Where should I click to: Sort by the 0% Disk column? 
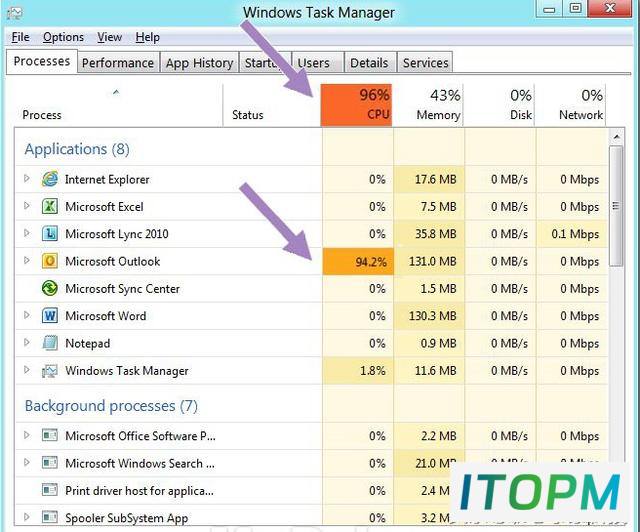click(x=499, y=105)
